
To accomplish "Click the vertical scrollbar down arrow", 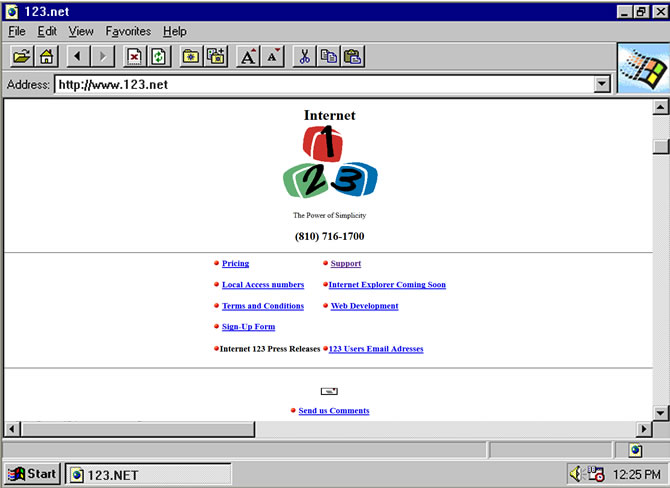I will point(660,413).
